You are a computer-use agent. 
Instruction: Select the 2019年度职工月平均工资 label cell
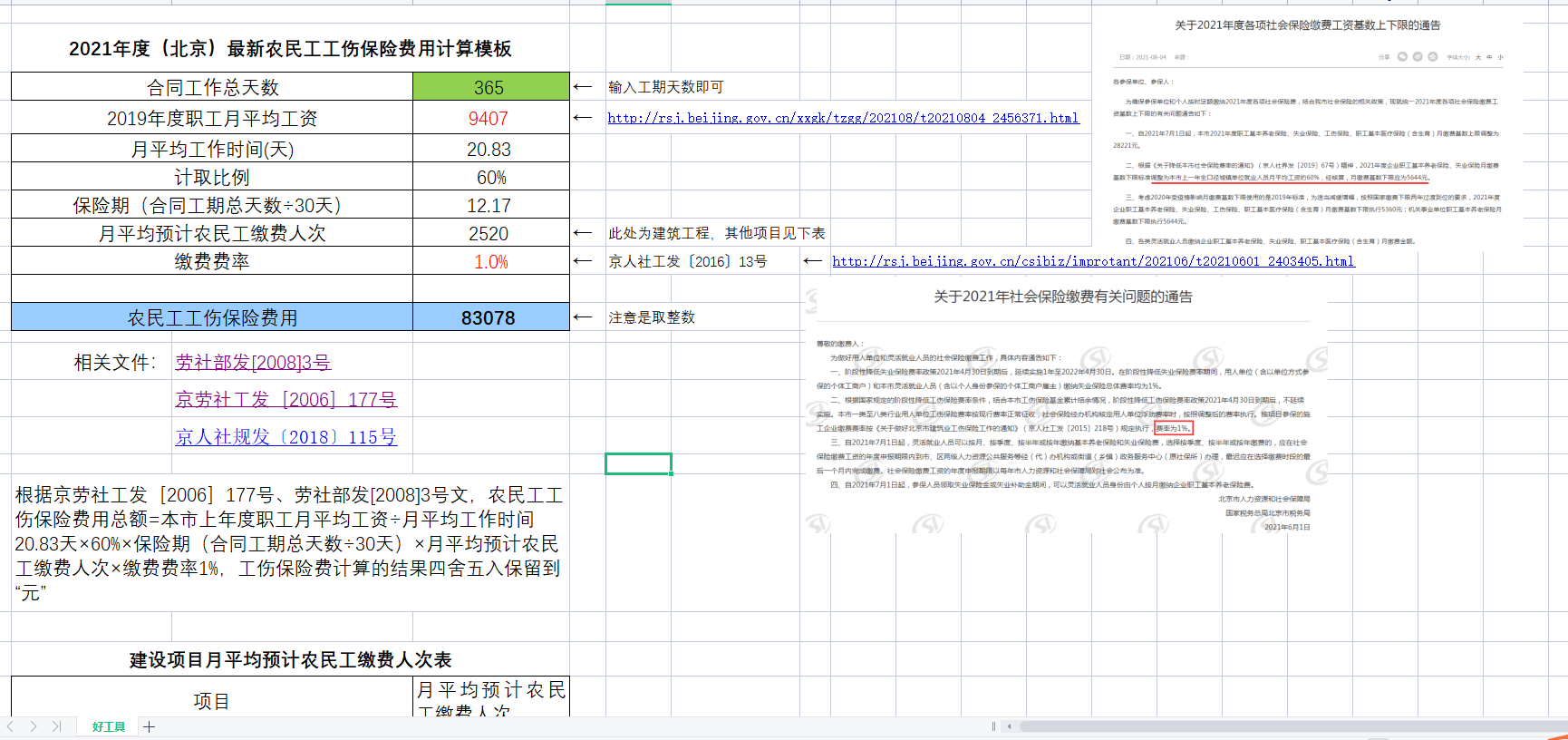(212, 119)
